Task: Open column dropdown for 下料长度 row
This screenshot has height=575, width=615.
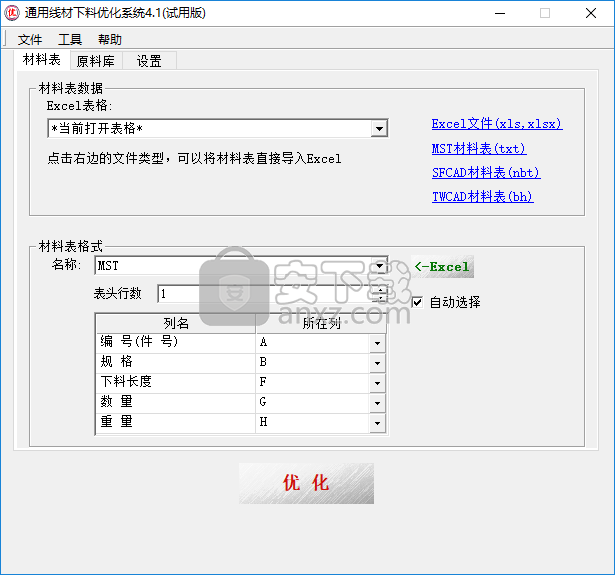Action: point(377,383)
